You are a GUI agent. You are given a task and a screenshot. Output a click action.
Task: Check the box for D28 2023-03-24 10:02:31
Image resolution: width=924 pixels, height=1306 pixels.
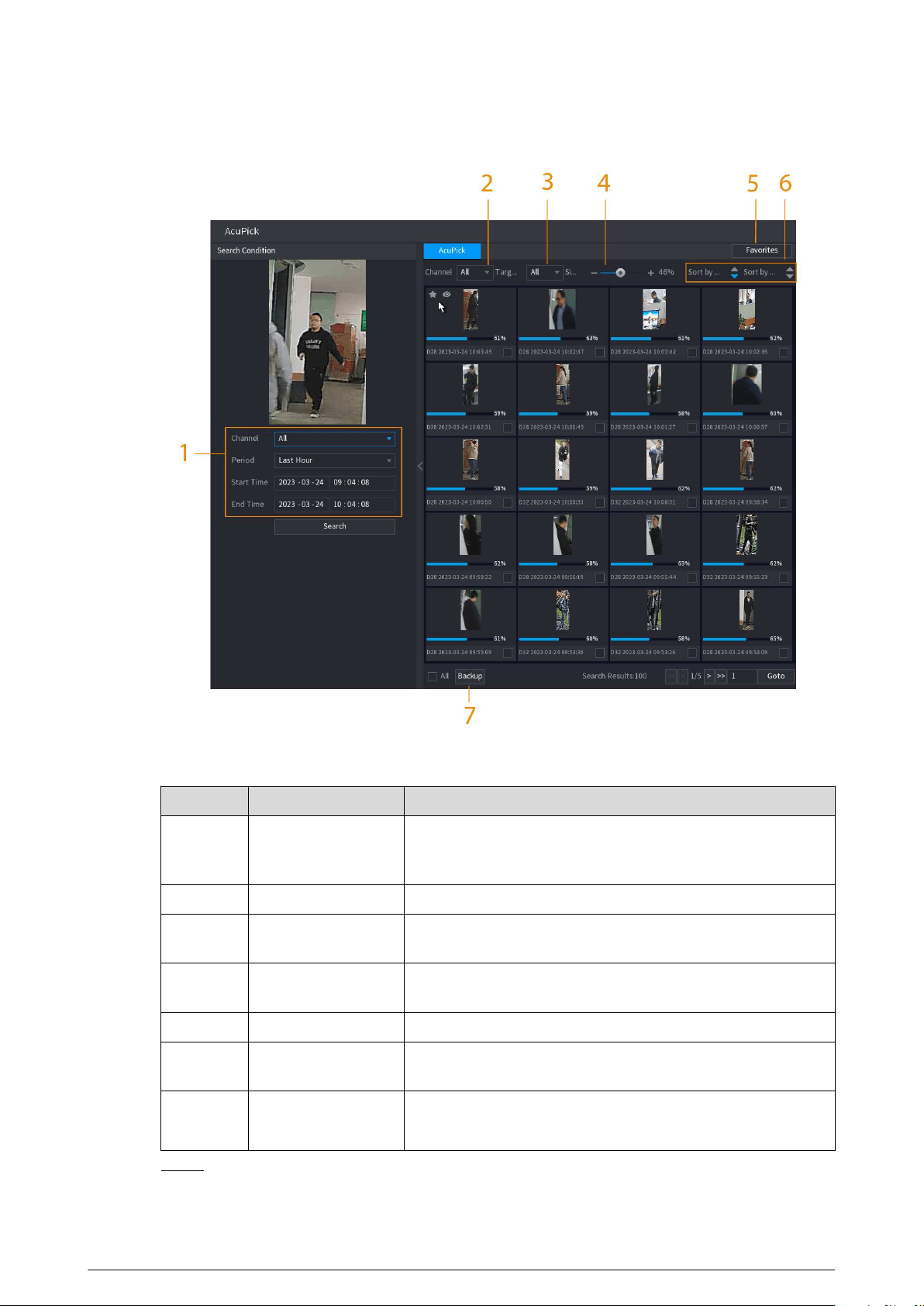(x=508, y=427)
